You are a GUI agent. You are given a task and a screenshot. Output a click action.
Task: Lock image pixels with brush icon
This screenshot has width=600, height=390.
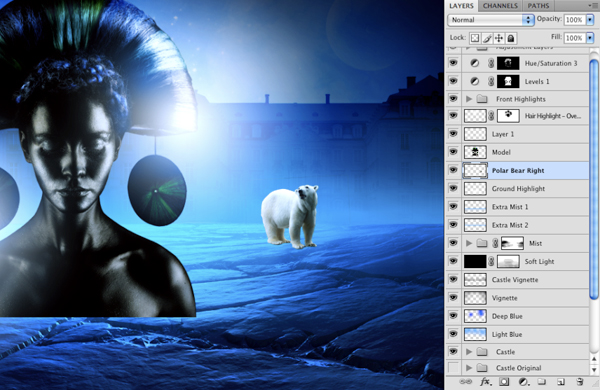(487, 38)
